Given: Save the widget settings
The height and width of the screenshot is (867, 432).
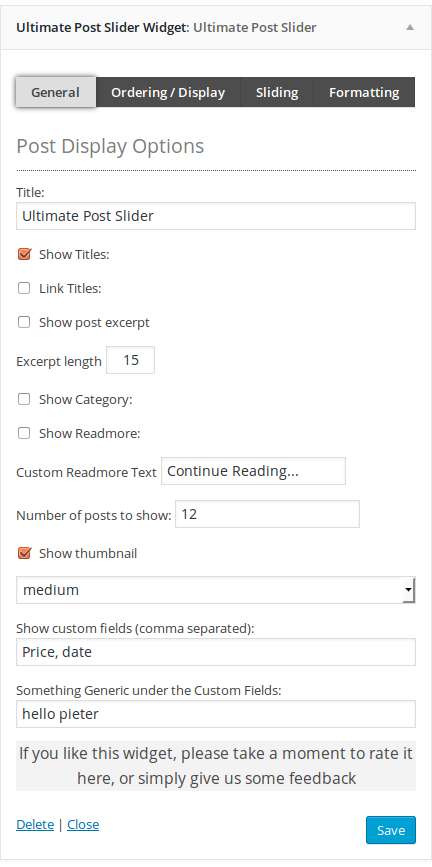Looking at the screenshot, I should coord(391,830).
